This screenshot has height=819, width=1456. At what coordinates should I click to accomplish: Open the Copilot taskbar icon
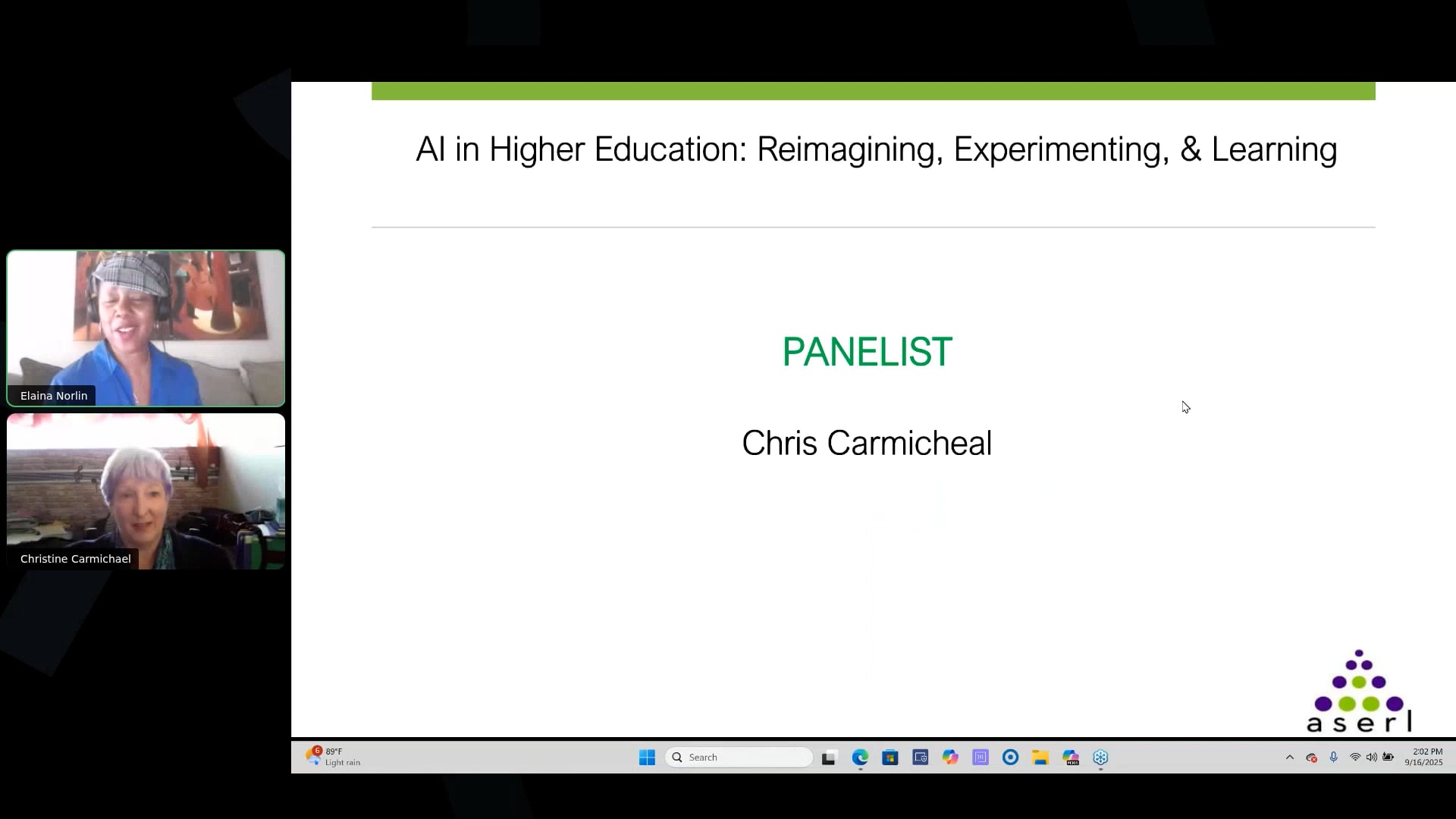click(x=950, y=758)
